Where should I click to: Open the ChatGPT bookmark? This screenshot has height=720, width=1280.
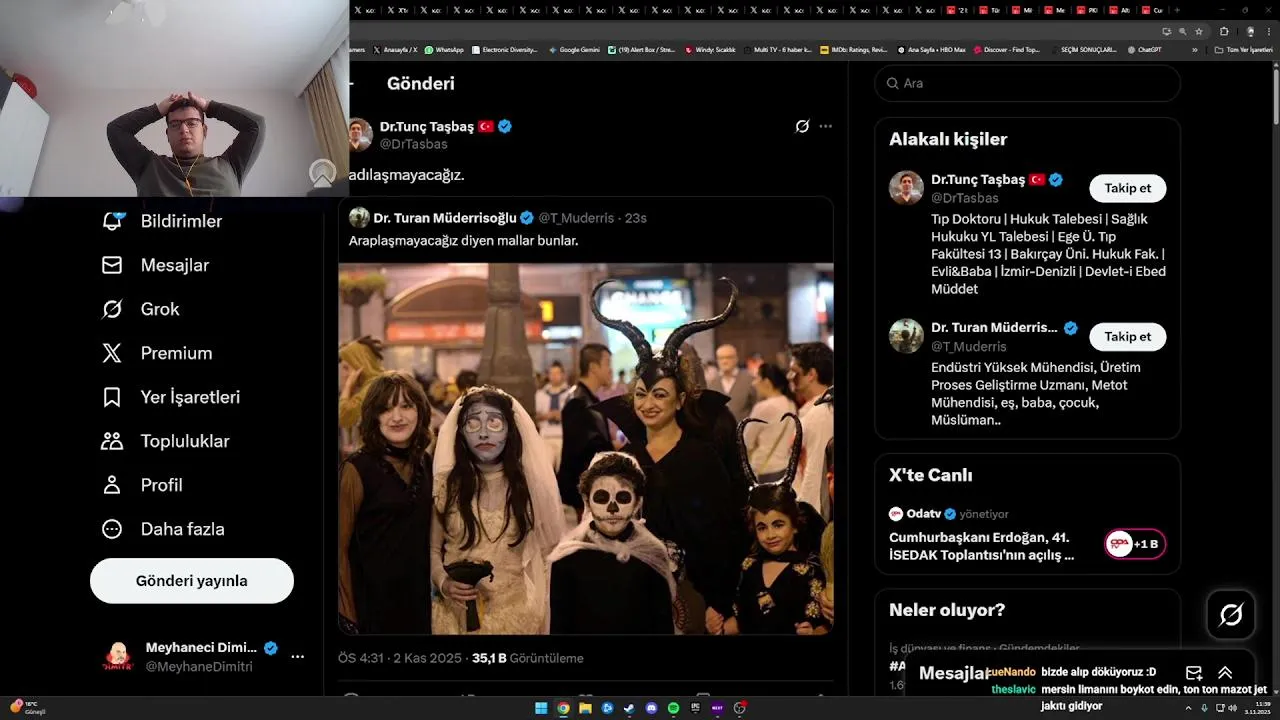(x=1145, y=49)
